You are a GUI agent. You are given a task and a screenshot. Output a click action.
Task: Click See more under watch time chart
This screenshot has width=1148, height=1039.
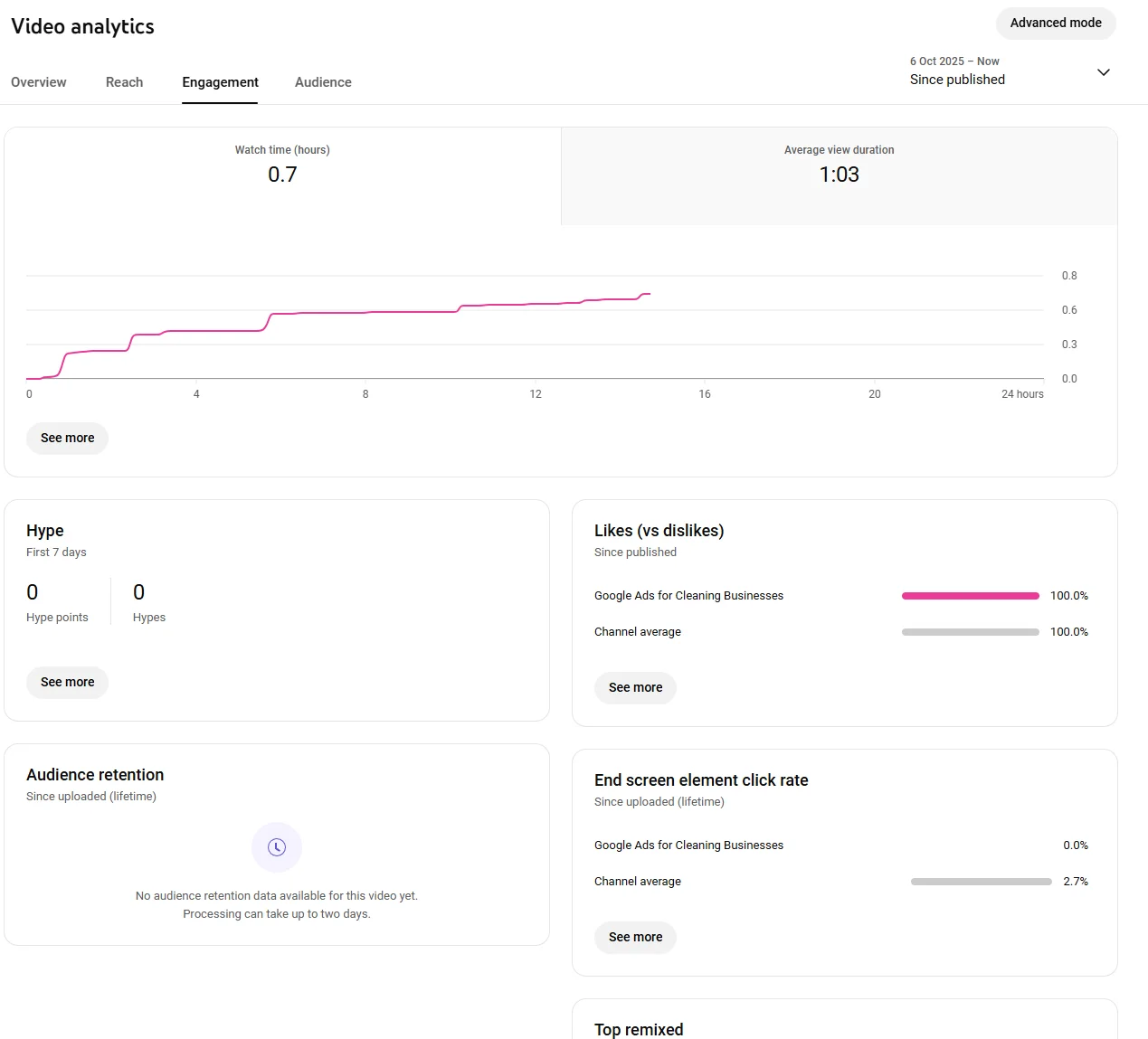point(68,439)
